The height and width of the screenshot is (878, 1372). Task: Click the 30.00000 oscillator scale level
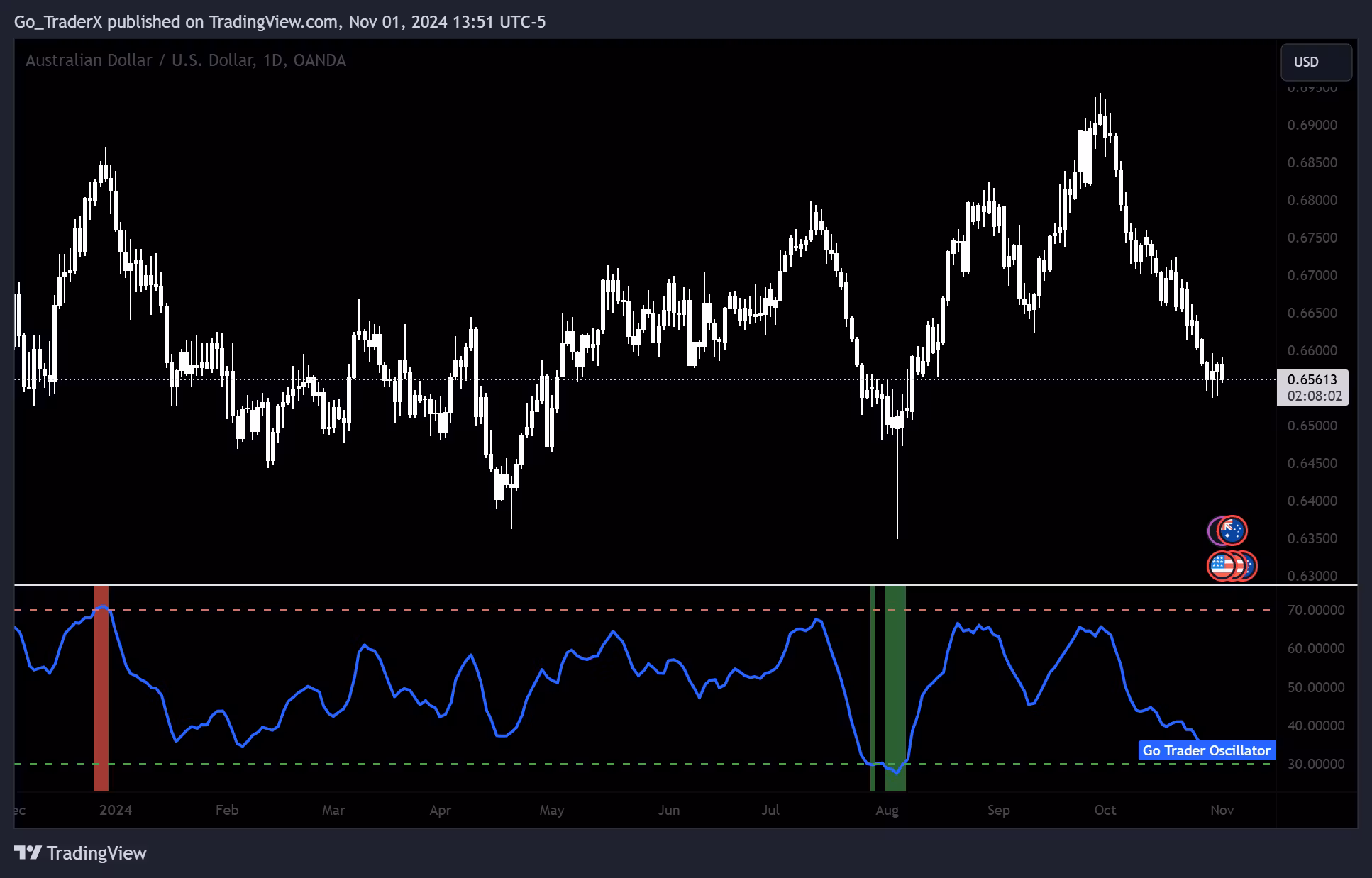point(1316,764)
